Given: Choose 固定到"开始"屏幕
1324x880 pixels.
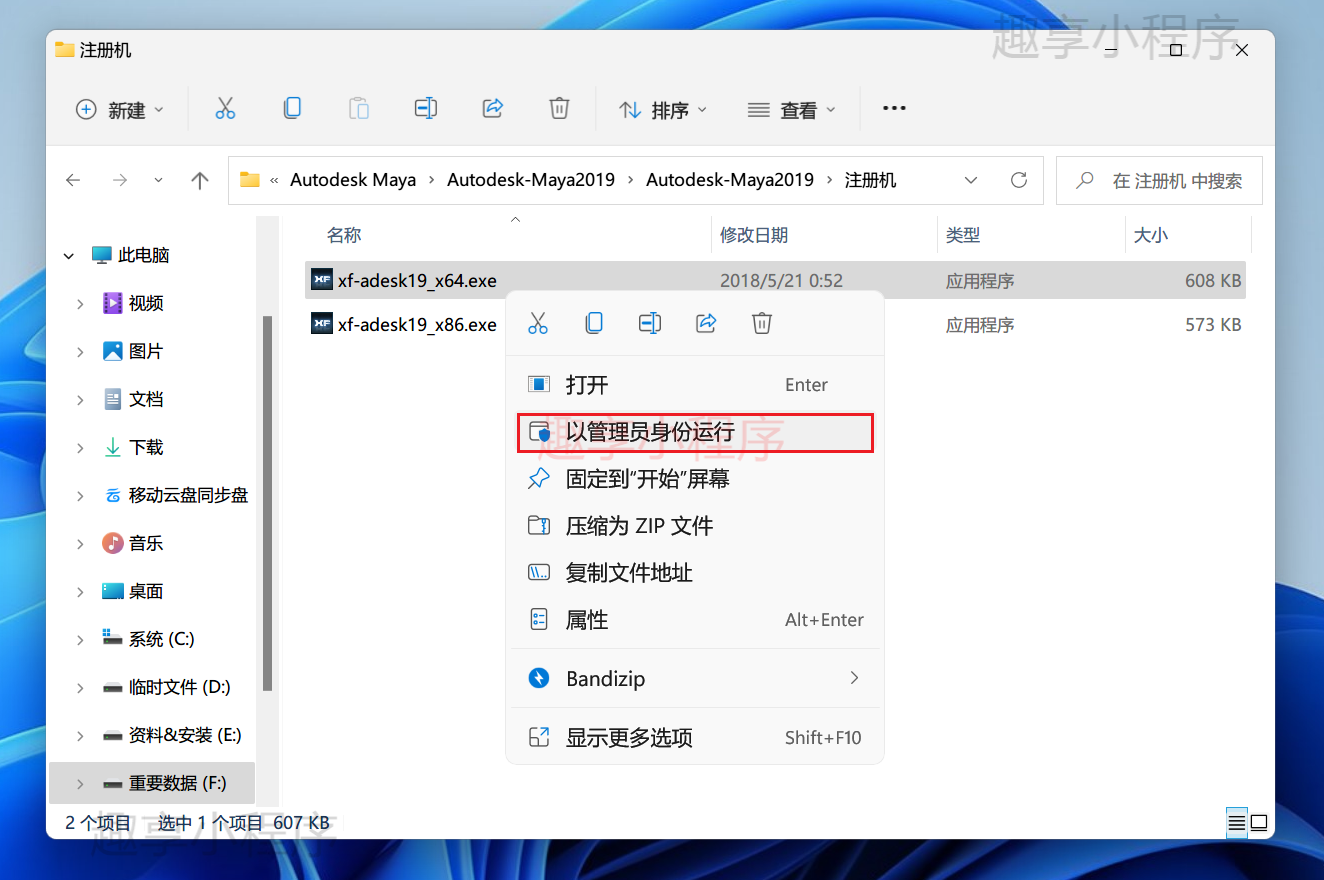Looking at the screenshot, I should (x=695, y=479).
